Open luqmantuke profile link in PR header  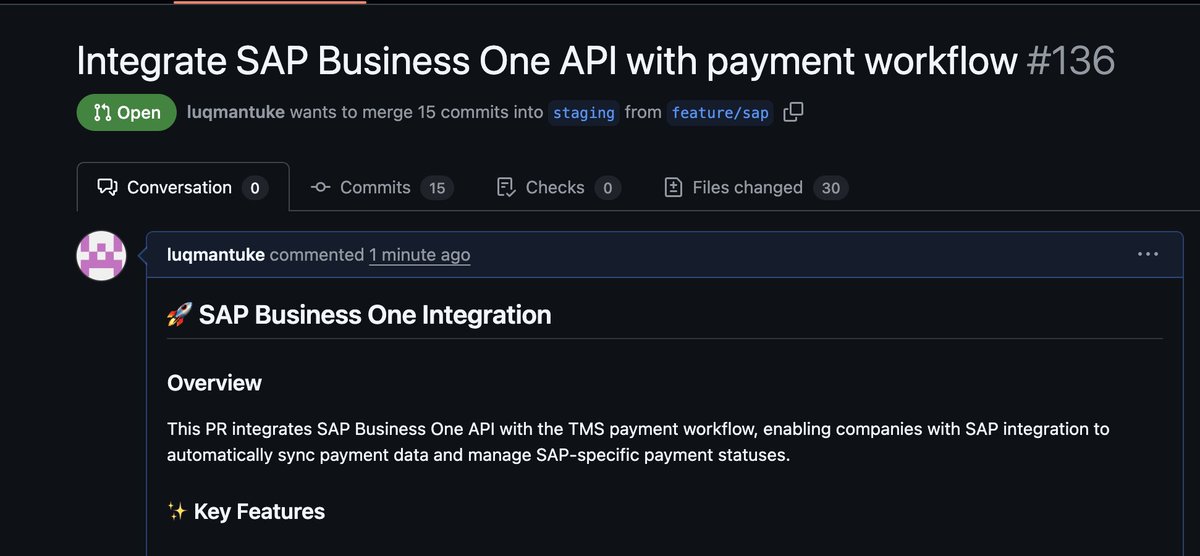point(236,112)
